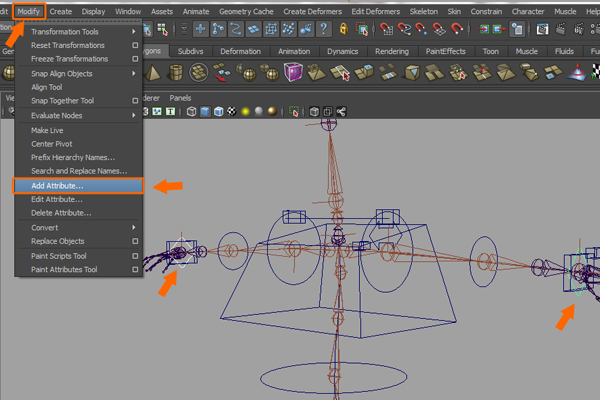Switch to the Deformation shelf tab

[241, 51]
